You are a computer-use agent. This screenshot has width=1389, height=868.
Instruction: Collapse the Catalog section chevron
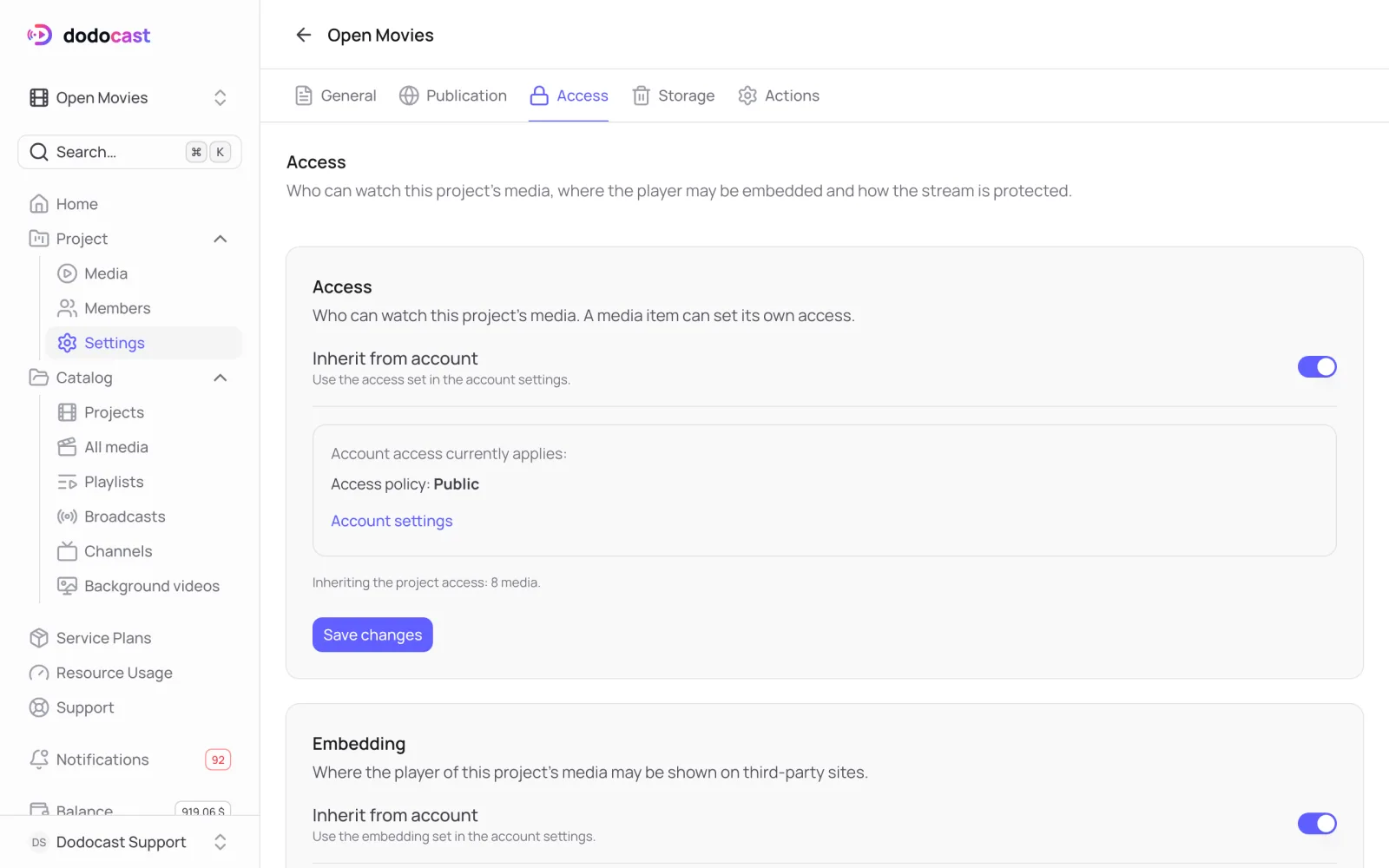[221, 378]
